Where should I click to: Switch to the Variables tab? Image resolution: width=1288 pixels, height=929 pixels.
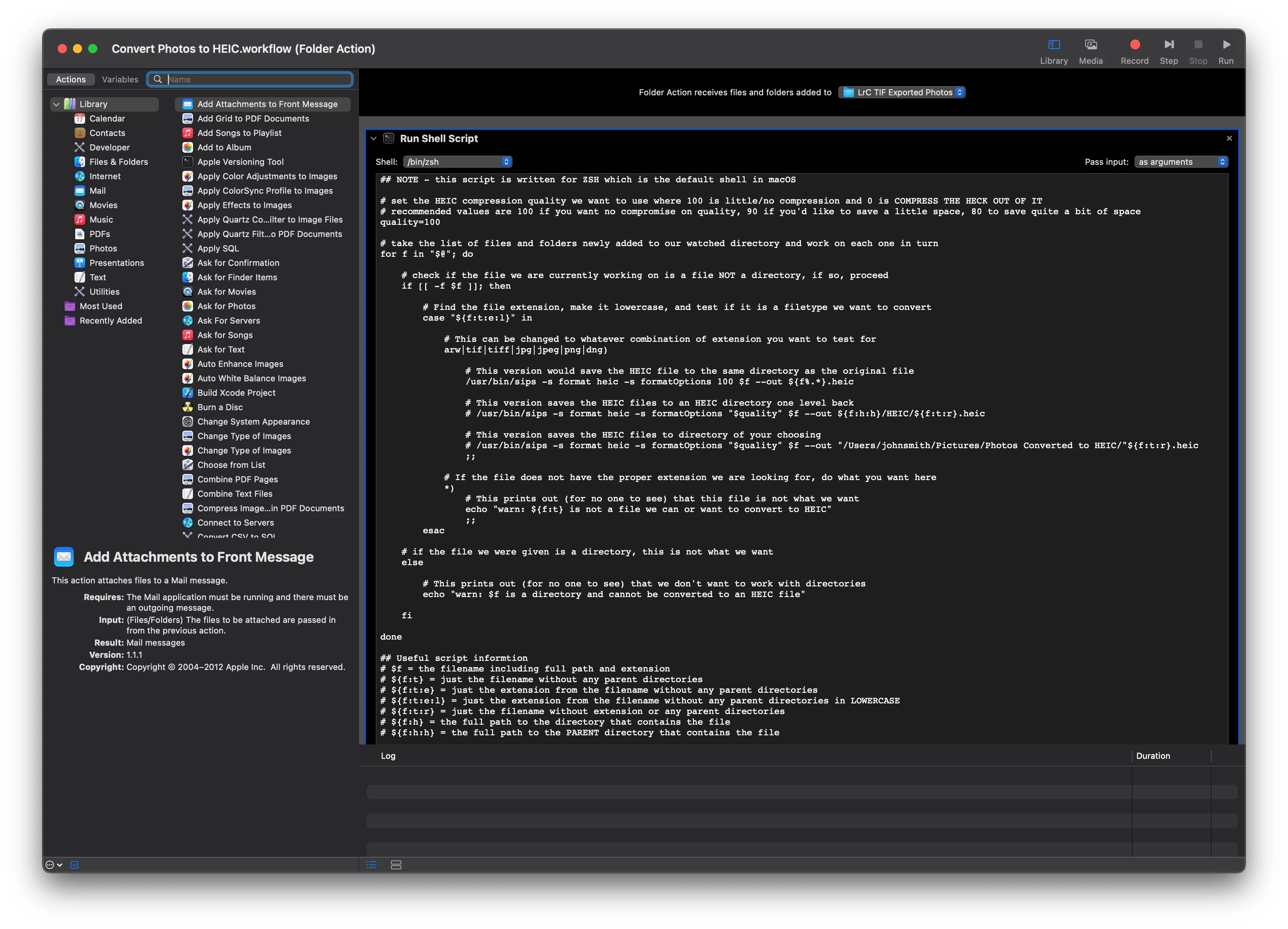(x=120, y=79)
